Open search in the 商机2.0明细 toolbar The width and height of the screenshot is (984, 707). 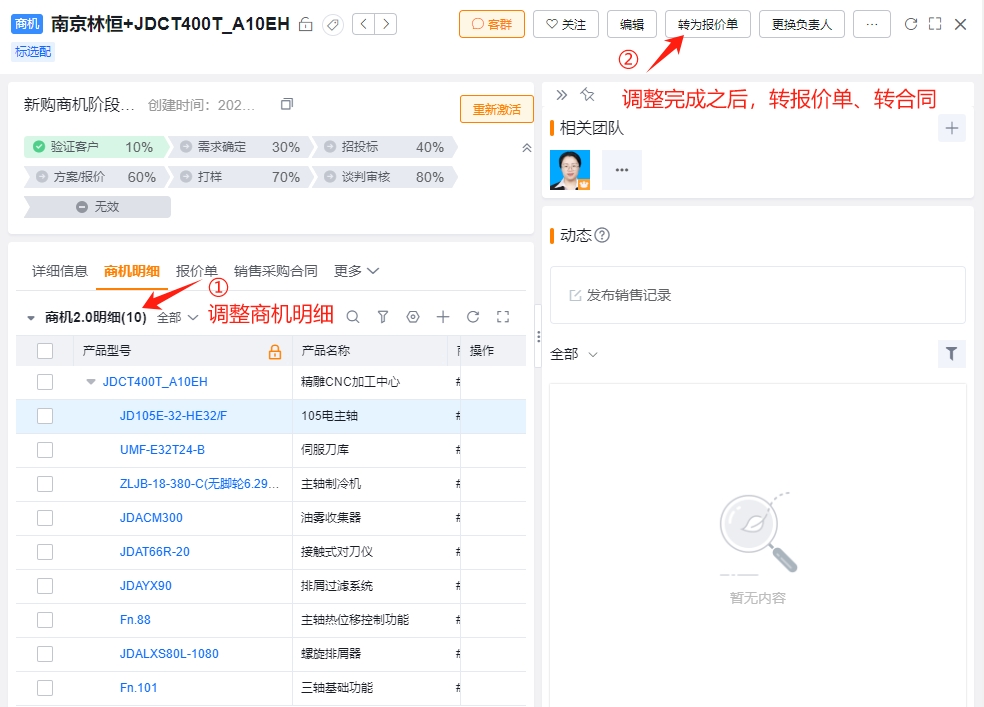pos(353,317)
